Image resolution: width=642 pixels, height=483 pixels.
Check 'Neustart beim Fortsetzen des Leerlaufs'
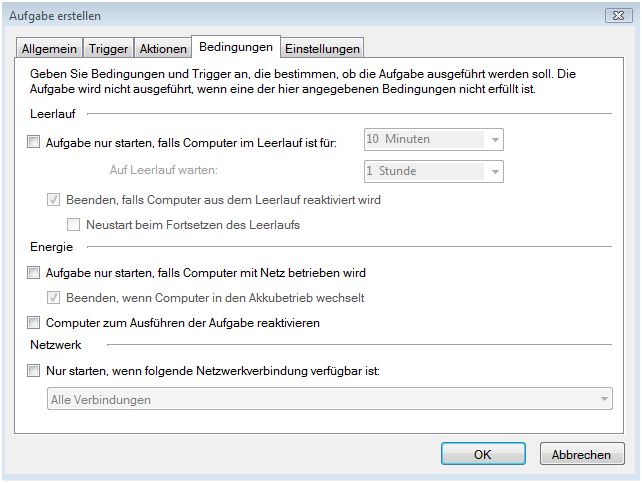(x=73, y=224)
